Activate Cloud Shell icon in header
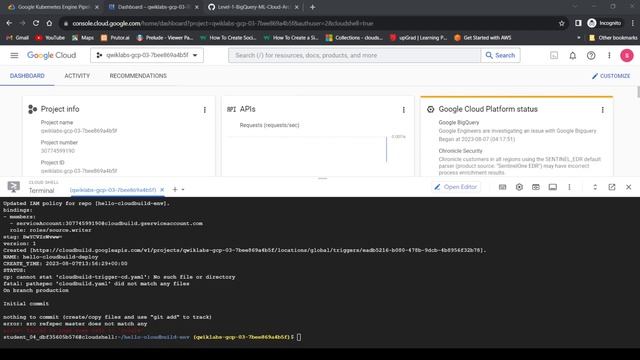The width and height of the screenshot is (640, 360). (x=554, y=55)
